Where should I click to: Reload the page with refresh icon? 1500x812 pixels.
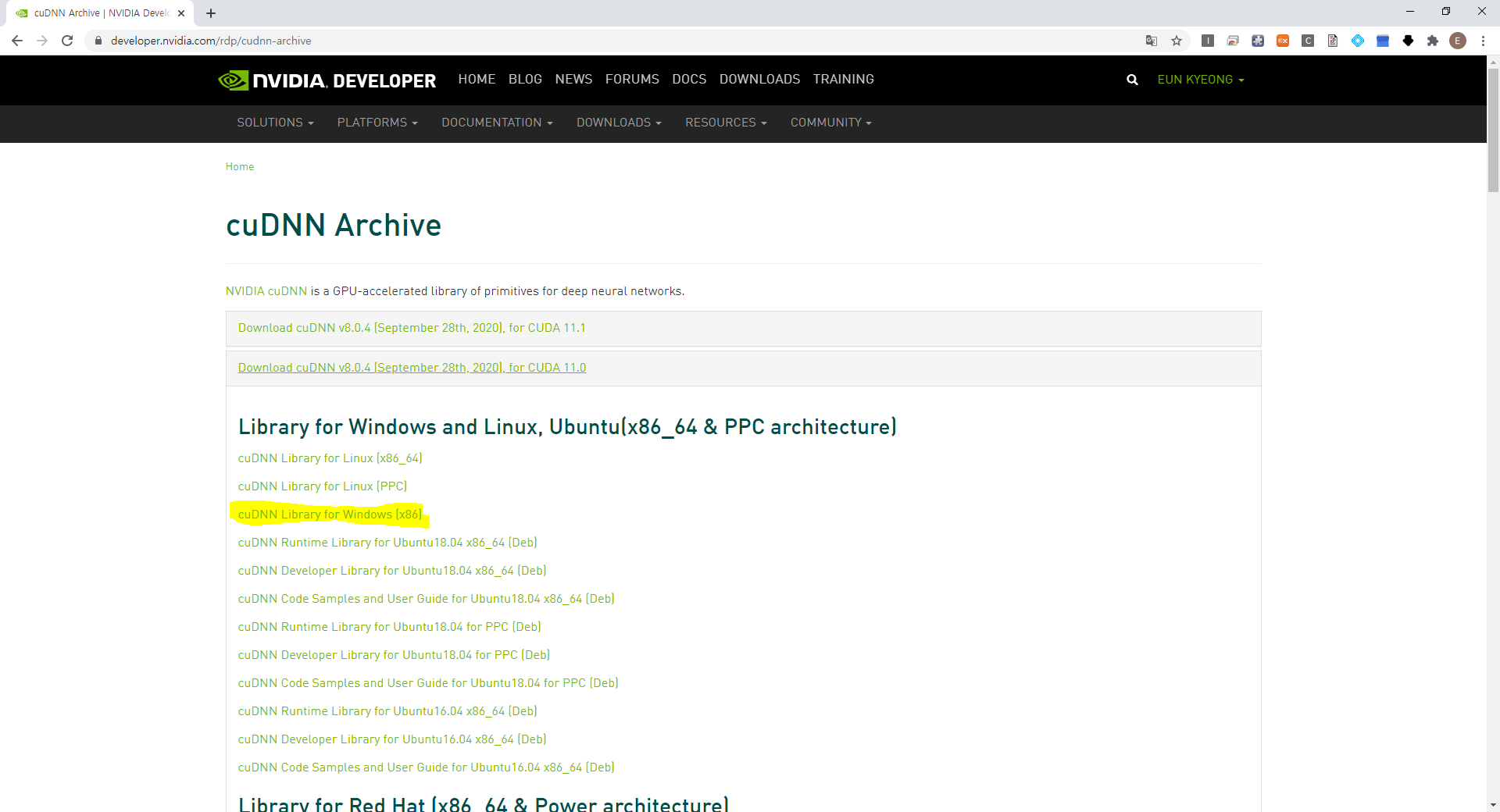67,41
